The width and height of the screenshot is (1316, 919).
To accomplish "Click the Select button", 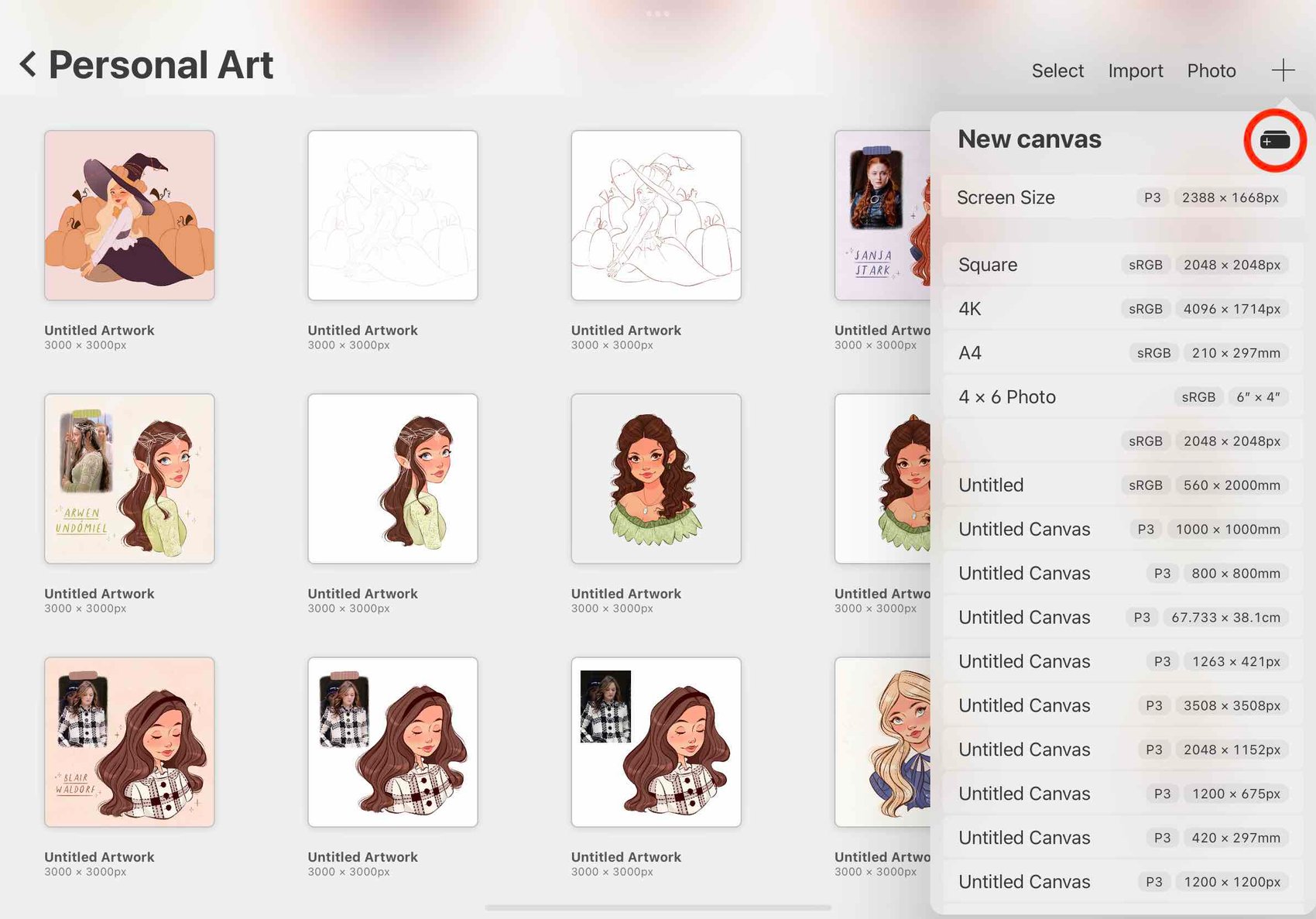I will (x=1057, y=70).
